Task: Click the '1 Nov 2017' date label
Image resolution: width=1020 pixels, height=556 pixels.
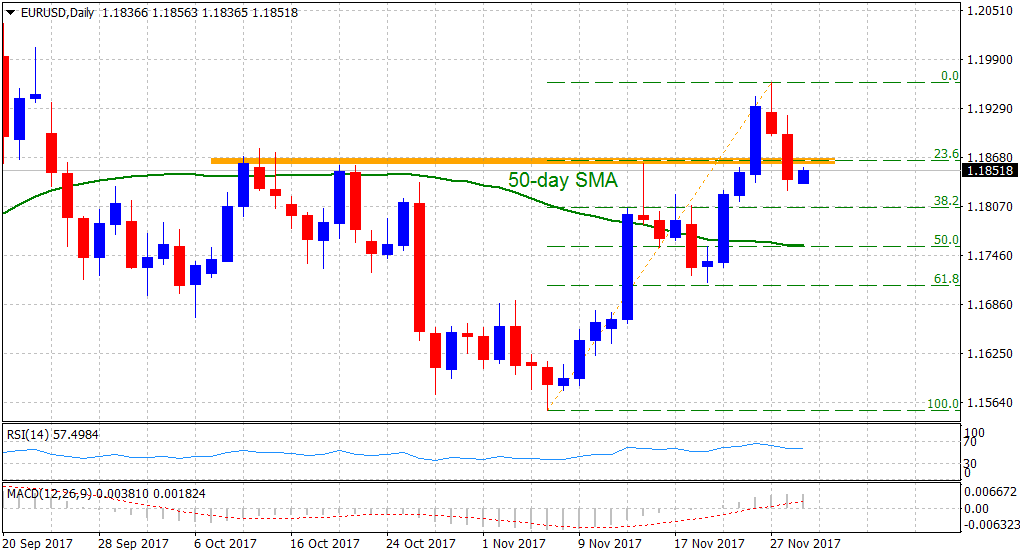Action: (513, 543)
